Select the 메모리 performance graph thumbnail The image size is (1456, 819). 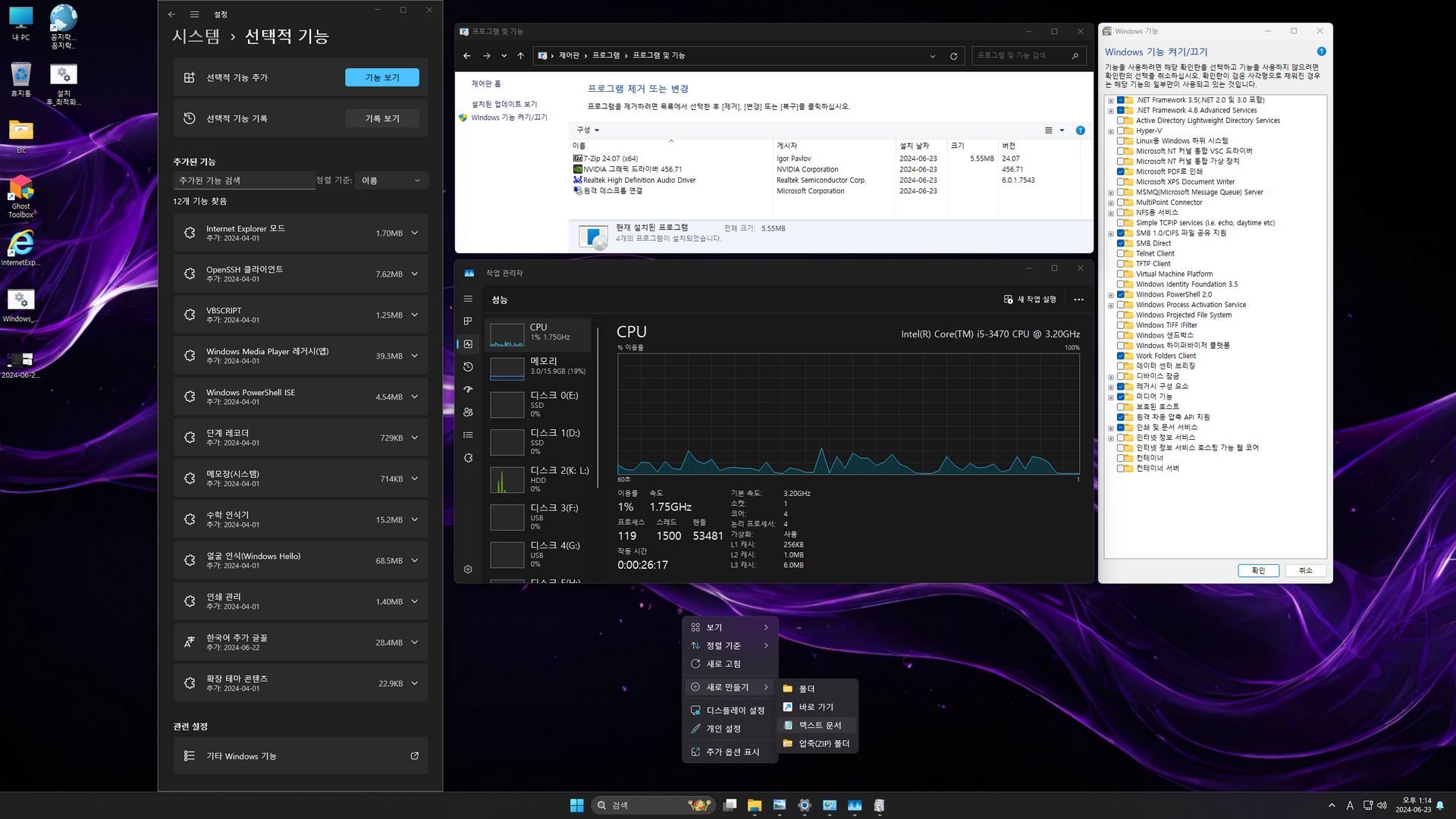(507, 369)
